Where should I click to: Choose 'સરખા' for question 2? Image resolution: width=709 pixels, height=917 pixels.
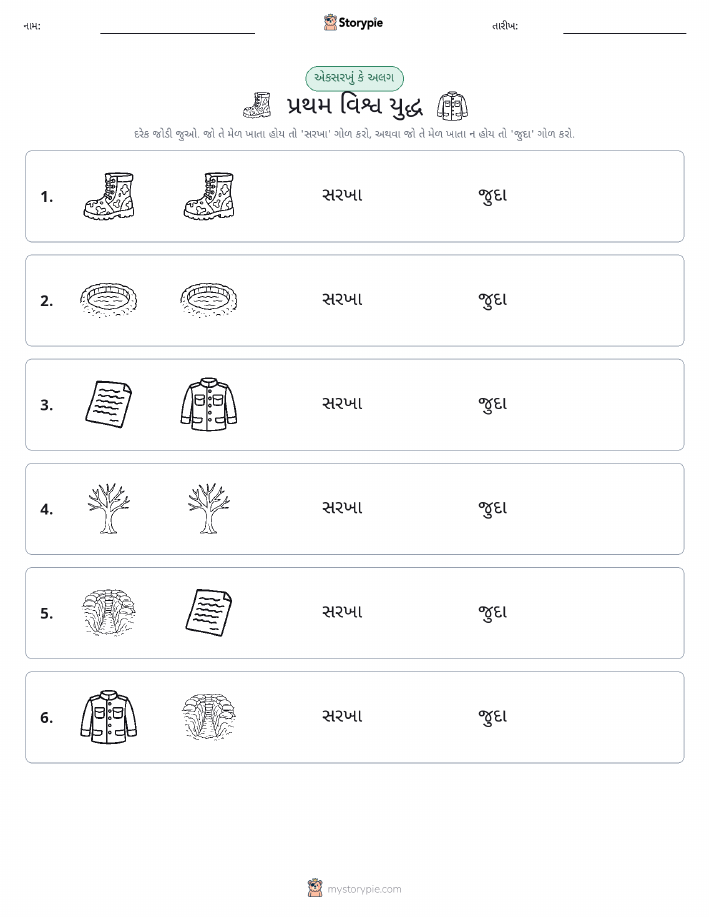tap(342, 299)
